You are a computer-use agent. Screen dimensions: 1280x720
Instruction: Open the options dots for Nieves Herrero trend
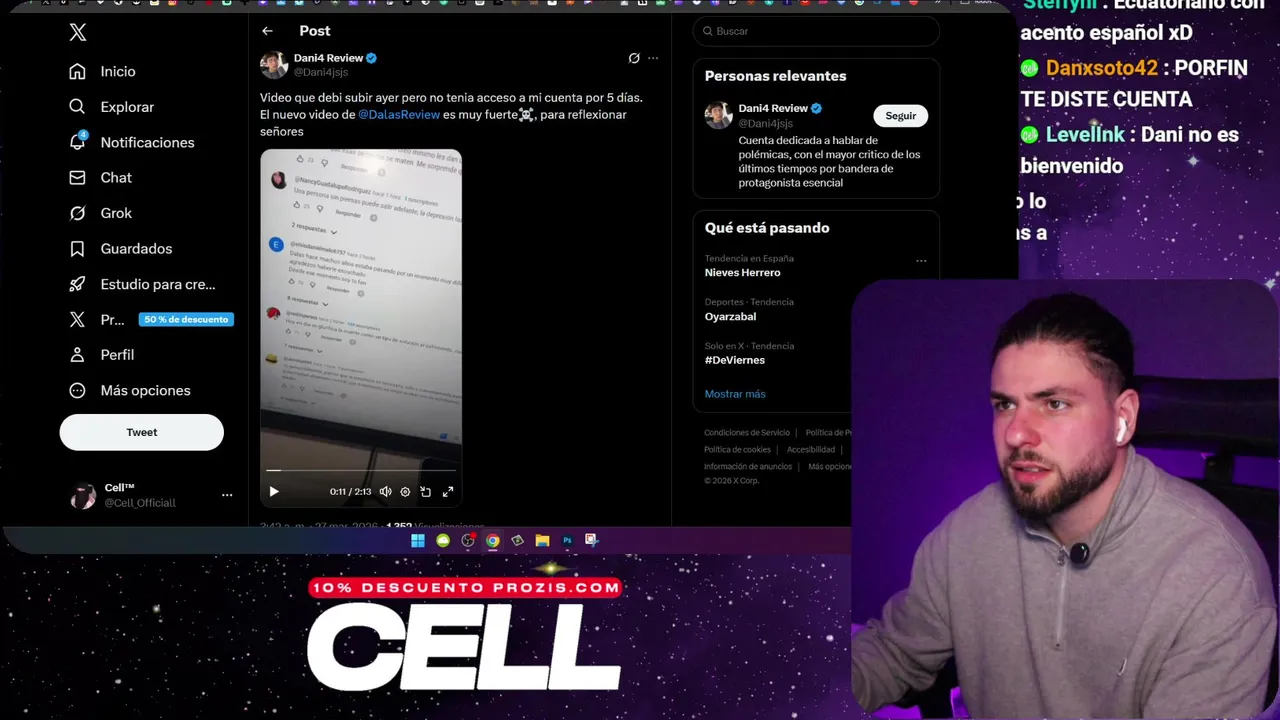click(921, 261)
